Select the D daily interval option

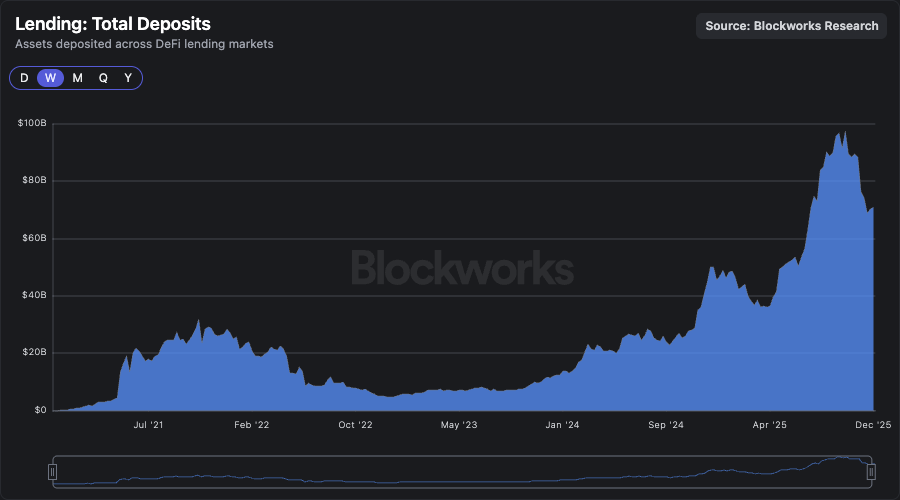tap(24, 78)
